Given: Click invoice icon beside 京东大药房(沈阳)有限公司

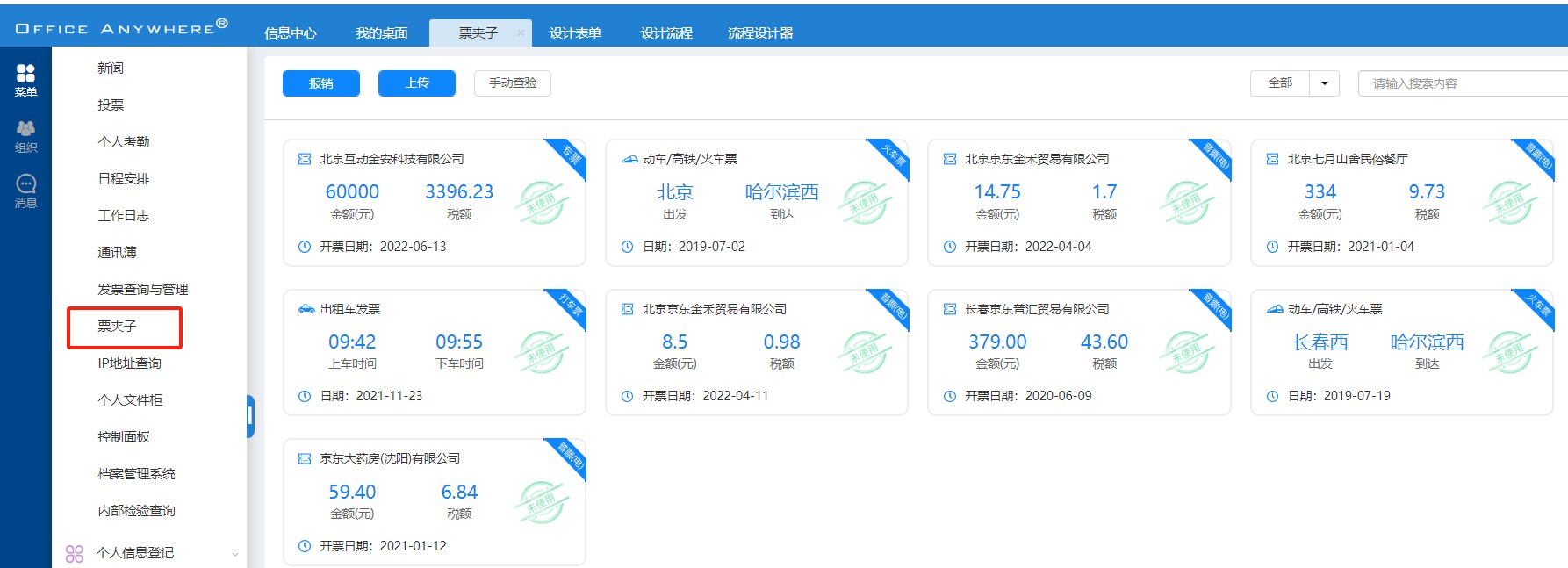Looking at the screenshot, I should coord(305,458).
